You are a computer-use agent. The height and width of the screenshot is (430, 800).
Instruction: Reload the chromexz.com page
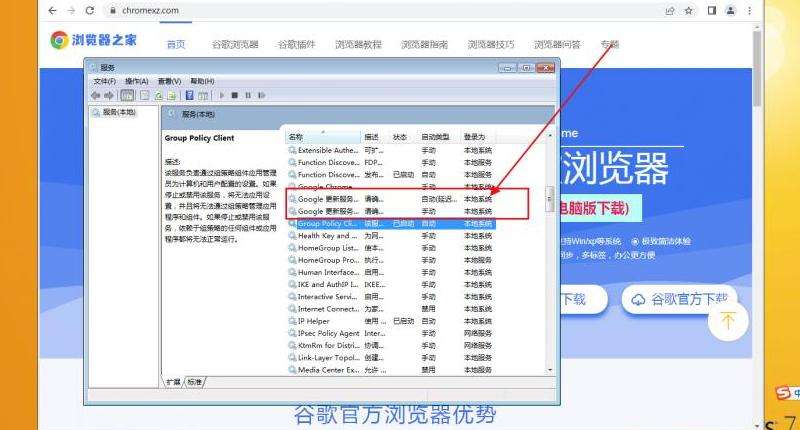[90, 10]
